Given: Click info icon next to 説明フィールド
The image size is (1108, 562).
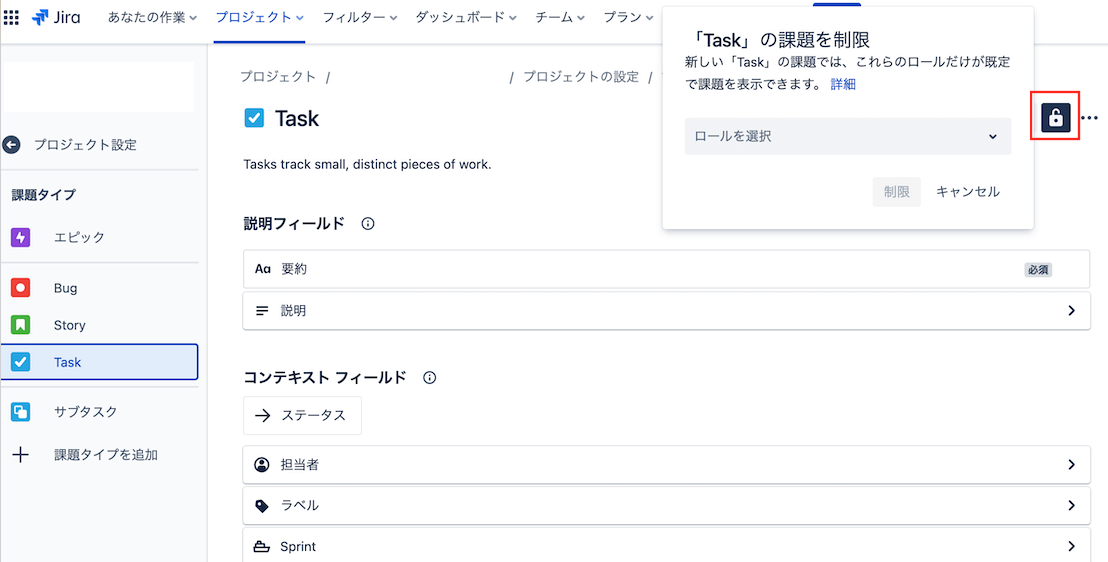Looking at the screenshot, I should pyautogui.click(x=367, y=224).
